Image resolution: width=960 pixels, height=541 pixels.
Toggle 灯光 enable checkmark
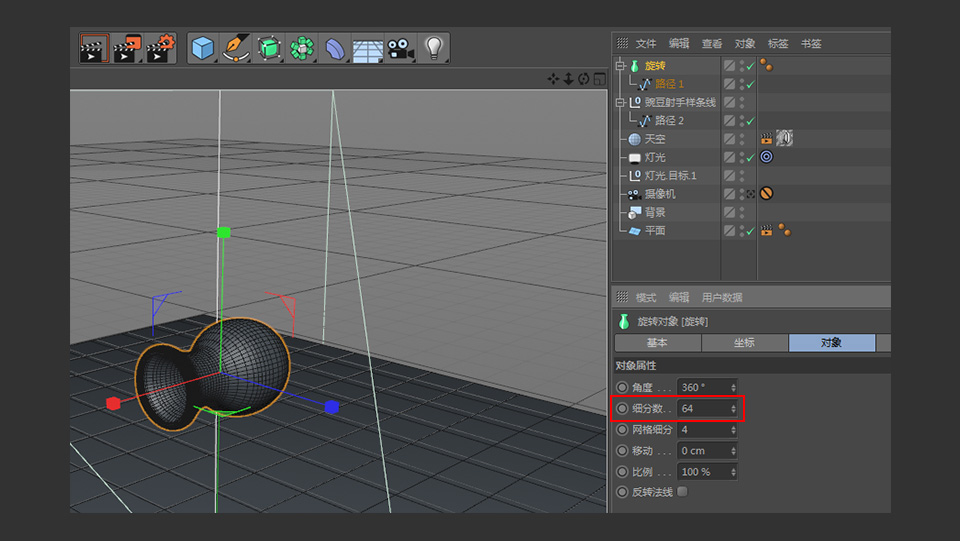(751, 157)
